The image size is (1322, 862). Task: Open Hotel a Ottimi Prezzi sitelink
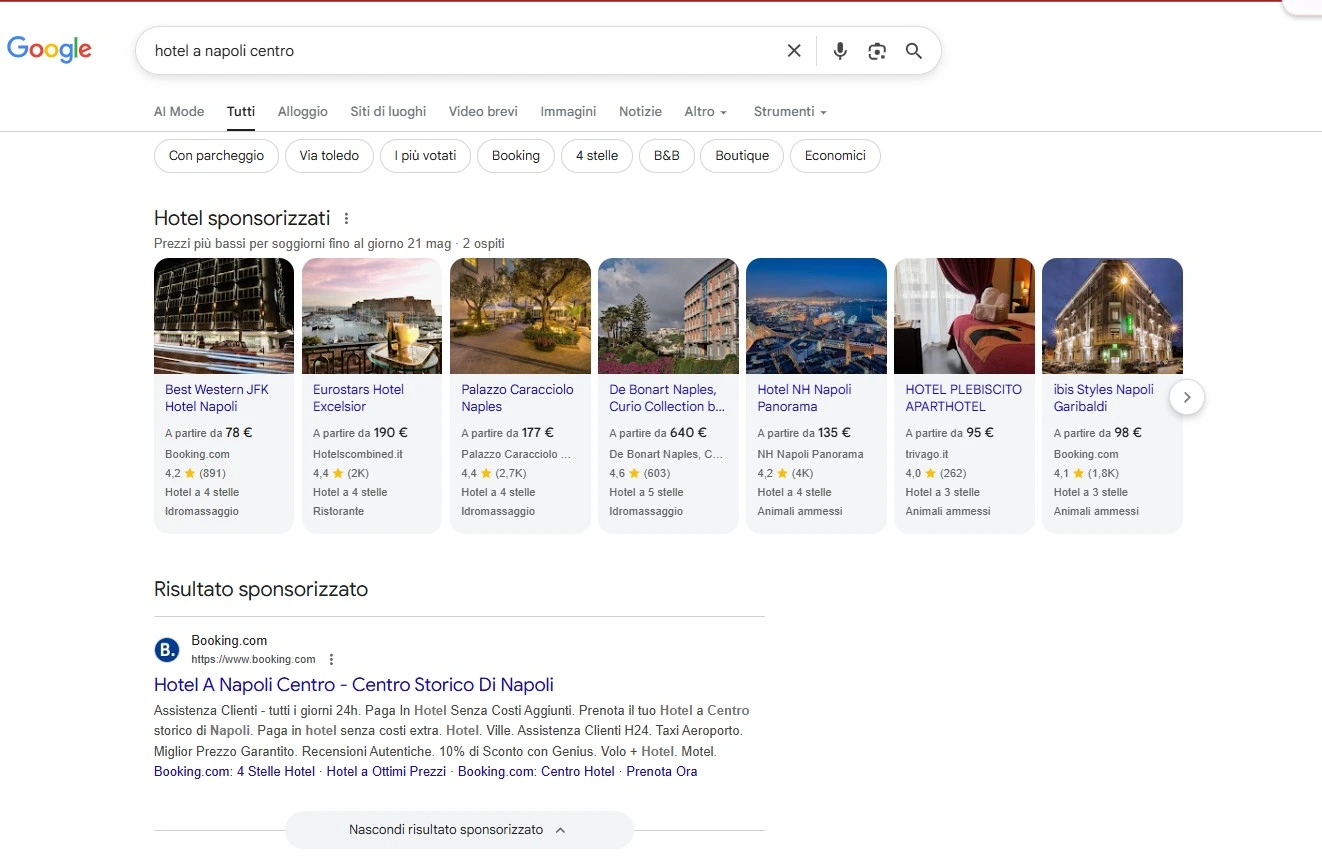(386, 771)
